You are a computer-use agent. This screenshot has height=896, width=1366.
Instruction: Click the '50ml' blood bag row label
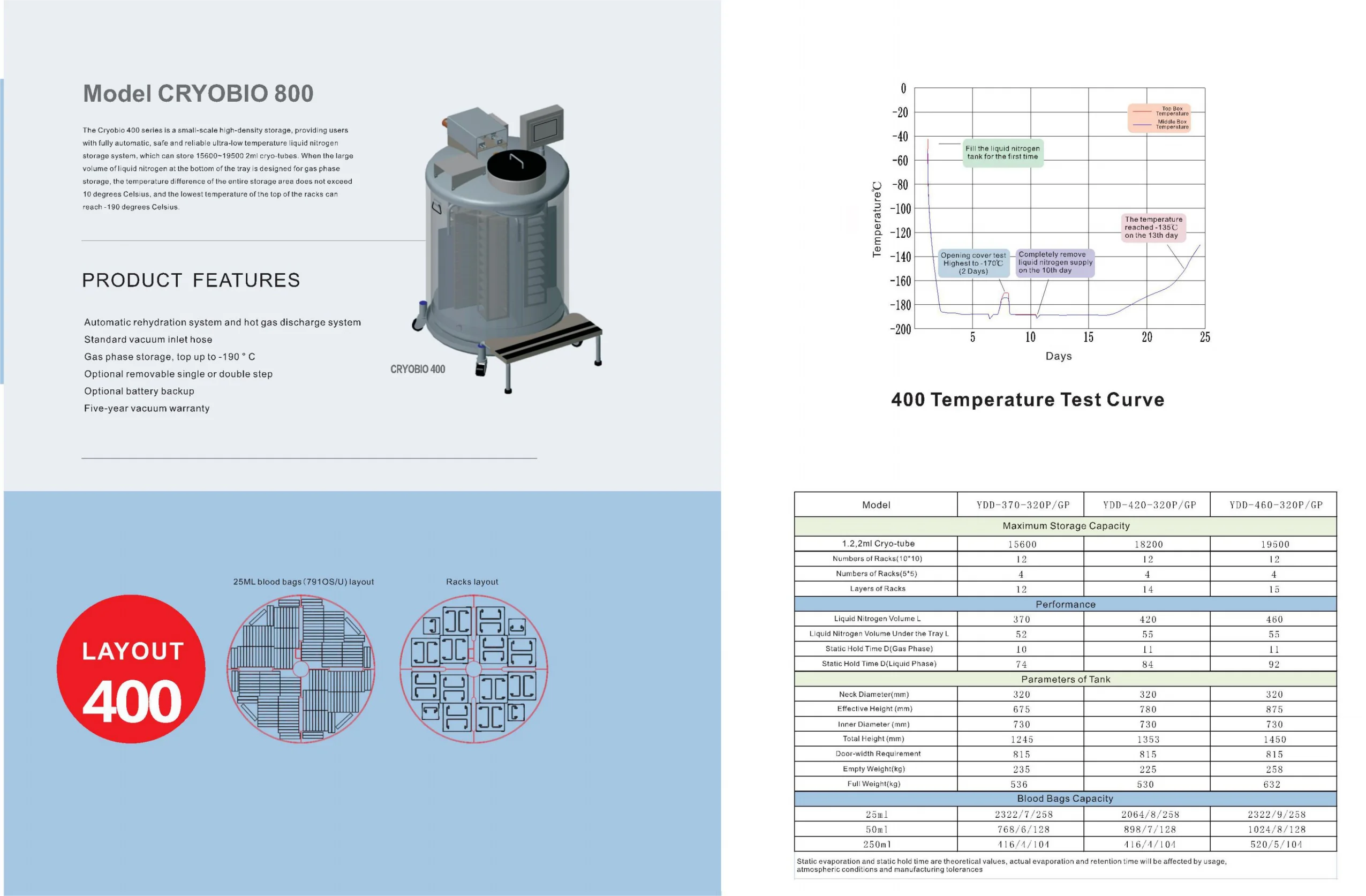pos(877,830)
